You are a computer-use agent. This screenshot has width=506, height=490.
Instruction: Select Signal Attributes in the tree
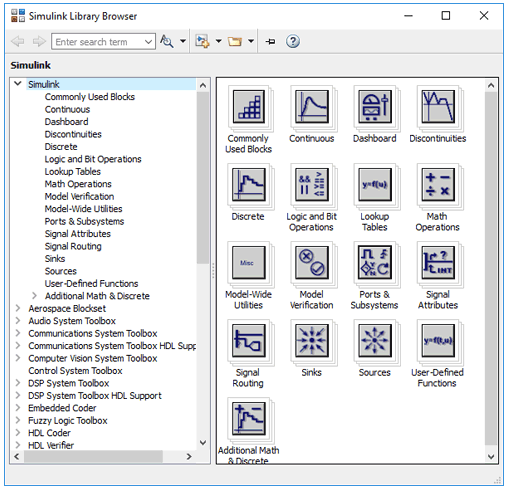78,234
